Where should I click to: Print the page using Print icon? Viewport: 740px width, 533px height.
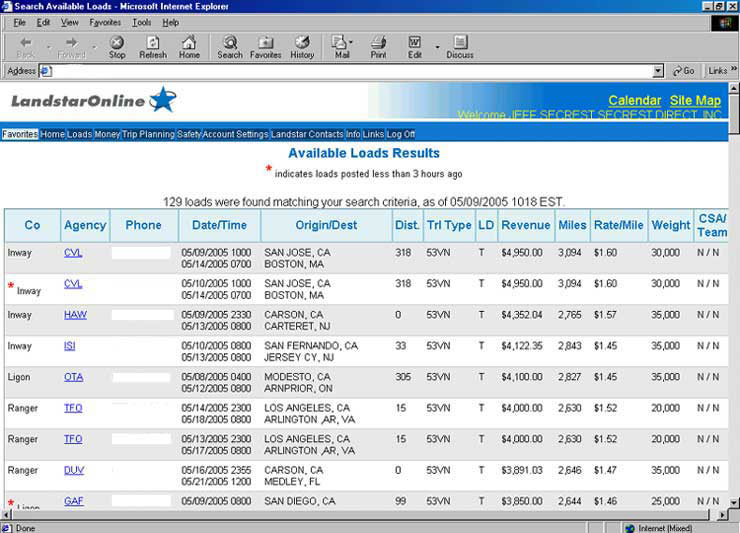pyautogui.click(x=378, y=46)
